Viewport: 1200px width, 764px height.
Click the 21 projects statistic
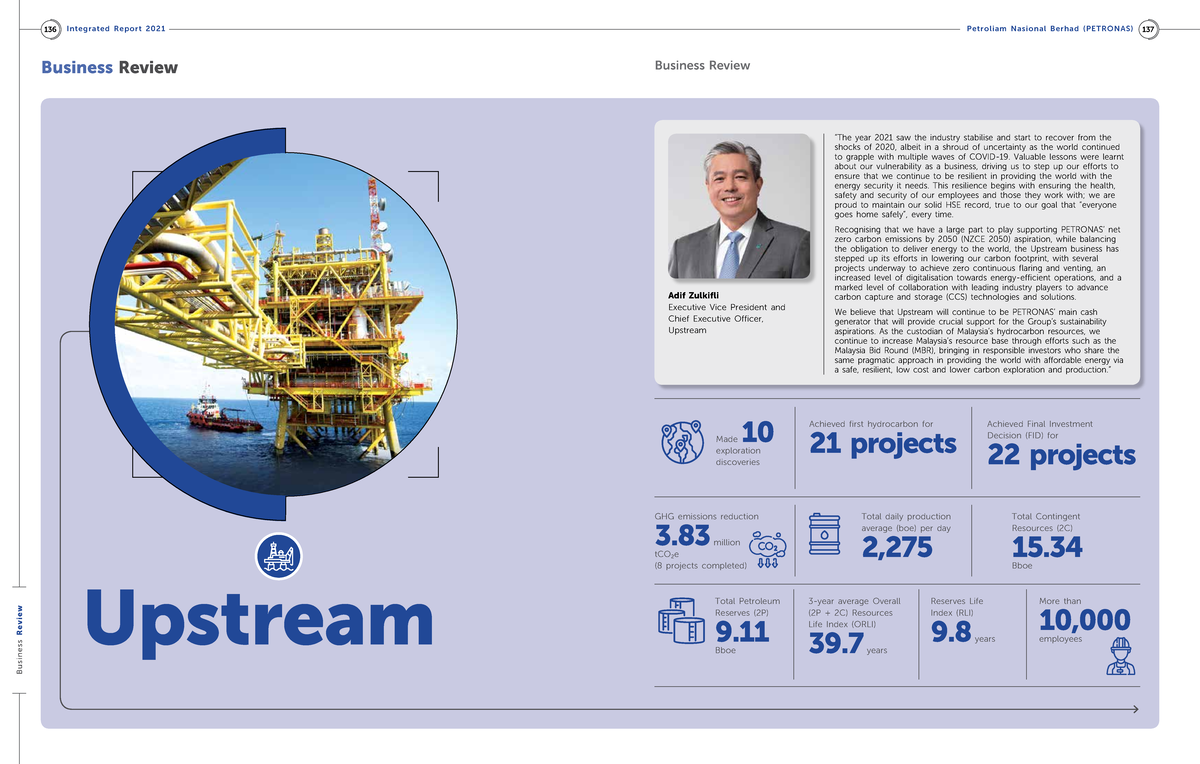882,444
